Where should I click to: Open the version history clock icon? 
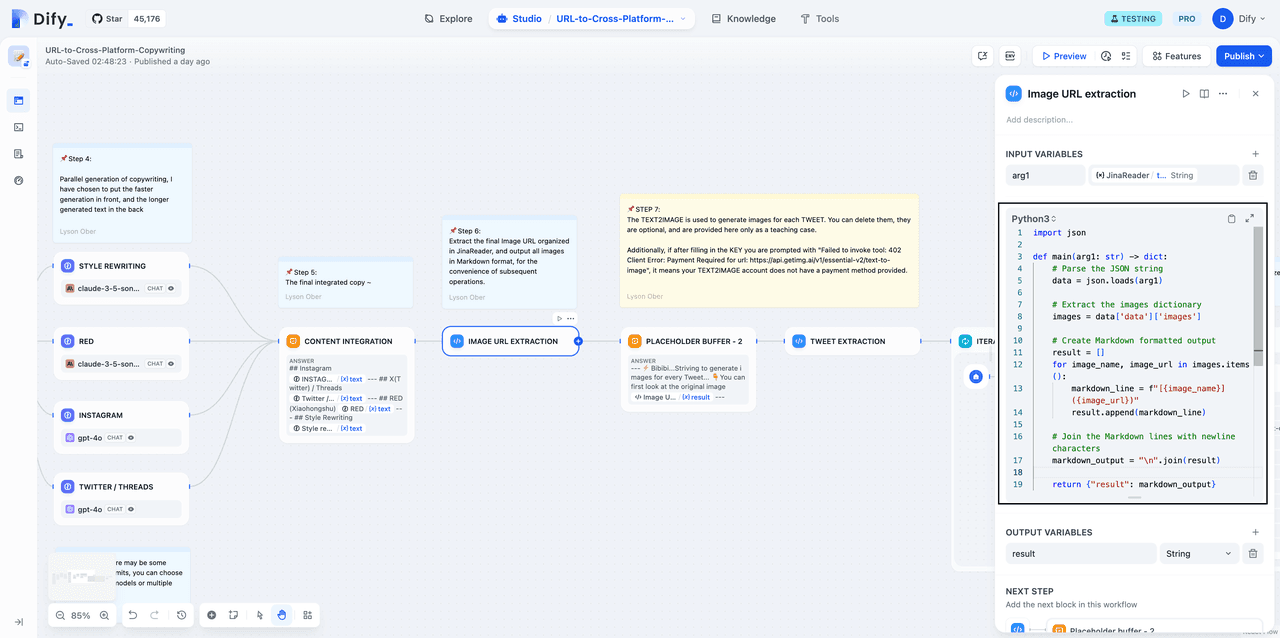(x=181, y=616)
